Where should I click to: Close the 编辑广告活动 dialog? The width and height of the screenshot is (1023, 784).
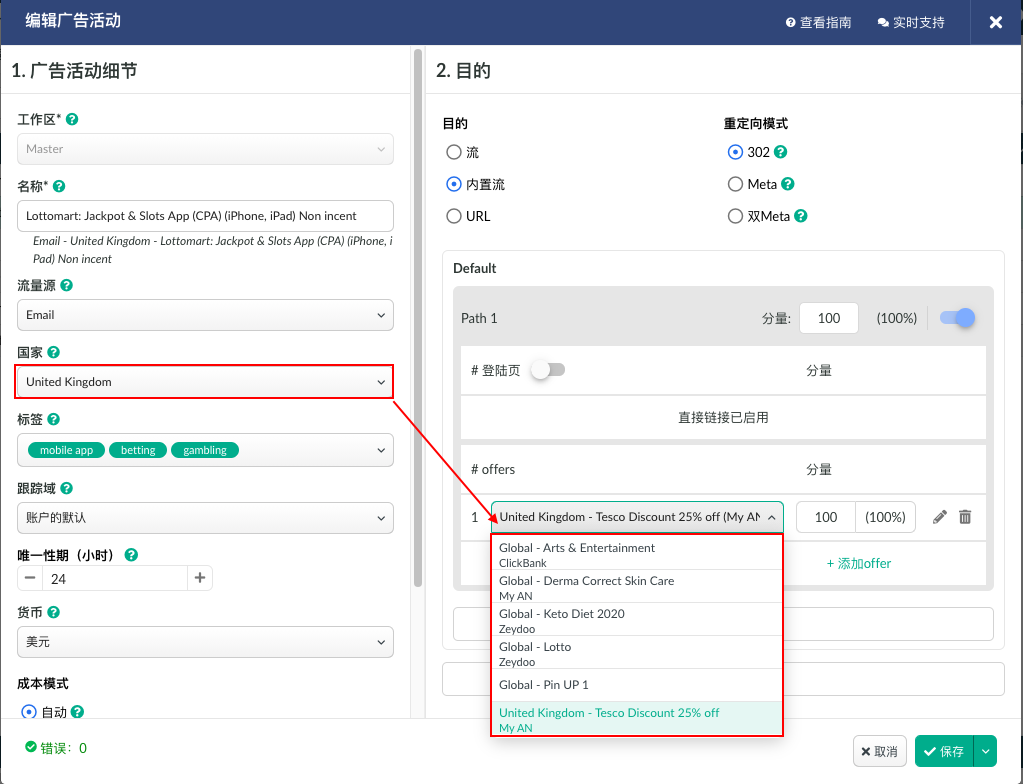point(996,22)
